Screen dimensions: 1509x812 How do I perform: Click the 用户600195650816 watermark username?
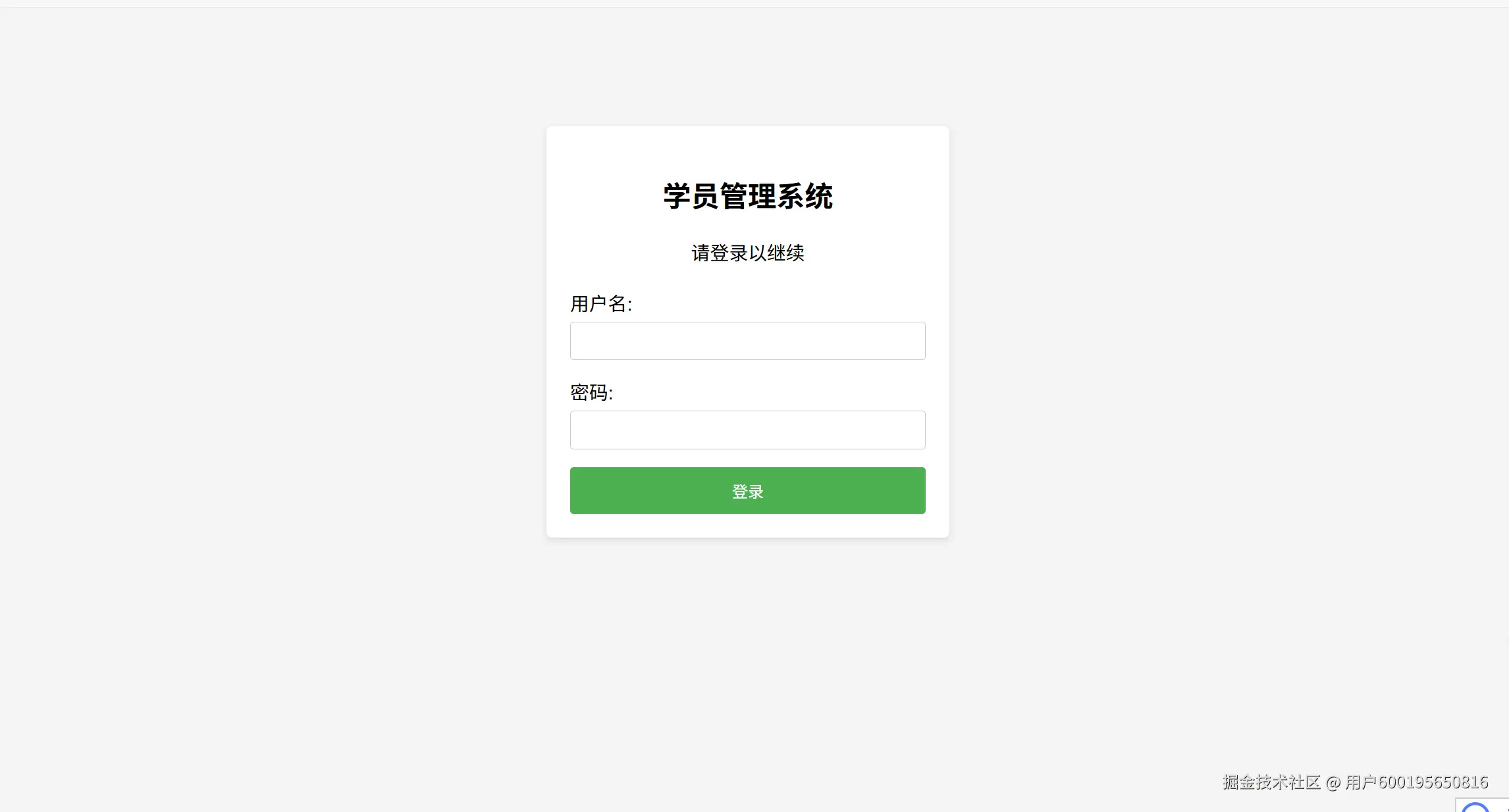(1416, 782)
